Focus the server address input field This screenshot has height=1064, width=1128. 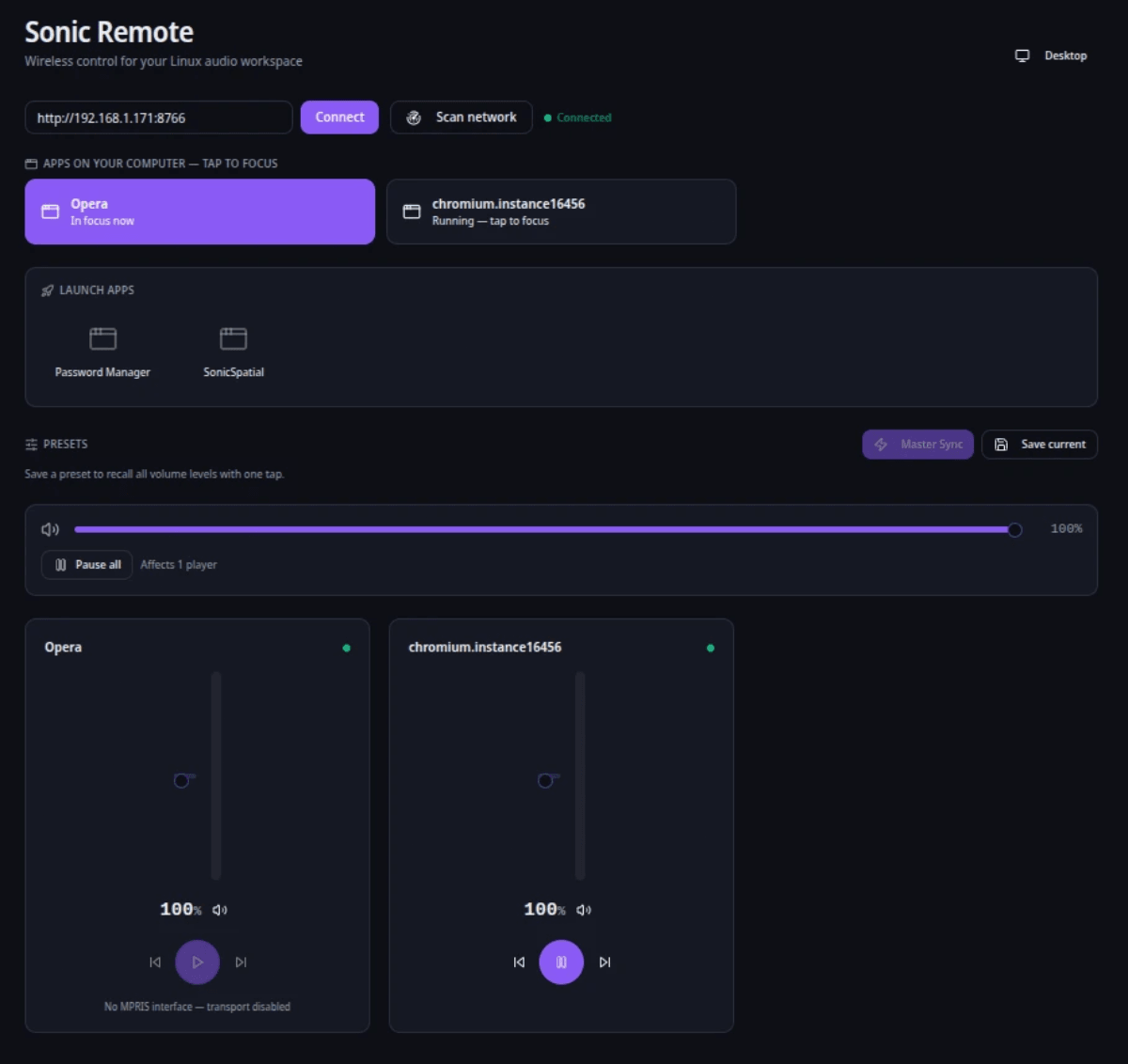pos(159,117)
